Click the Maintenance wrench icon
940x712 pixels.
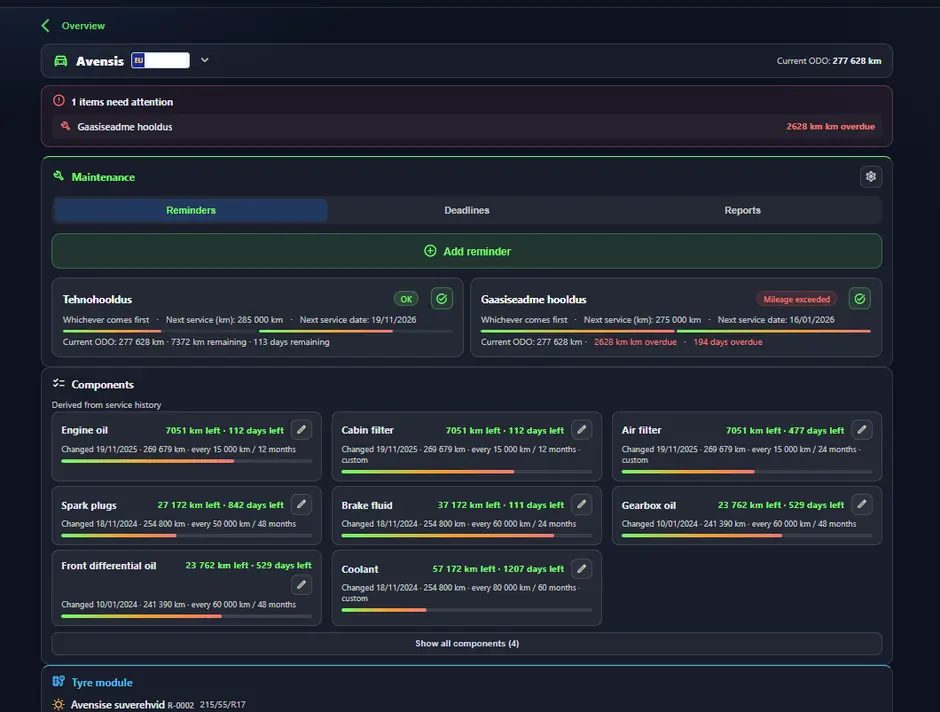click(x=58, y=176)
